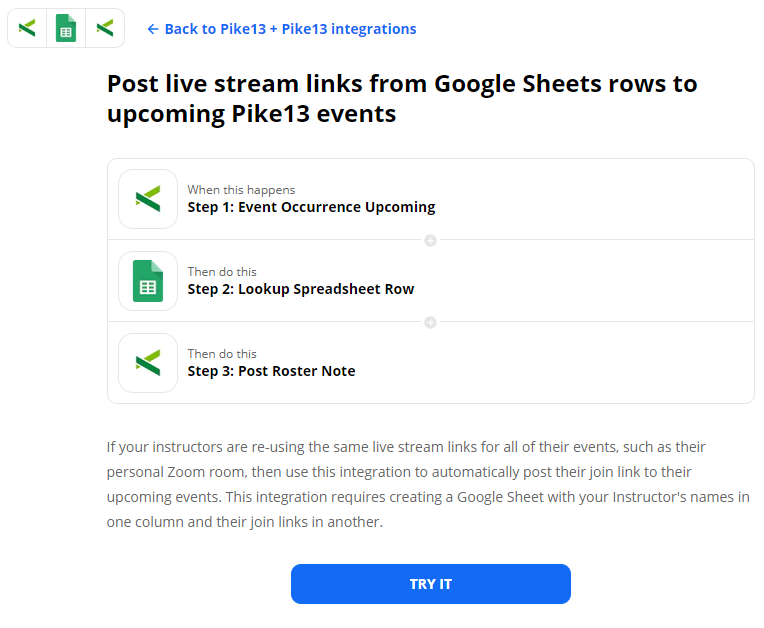Click plus icon between Step 1 and 2
764x628 pixels.
pos(431,240)
